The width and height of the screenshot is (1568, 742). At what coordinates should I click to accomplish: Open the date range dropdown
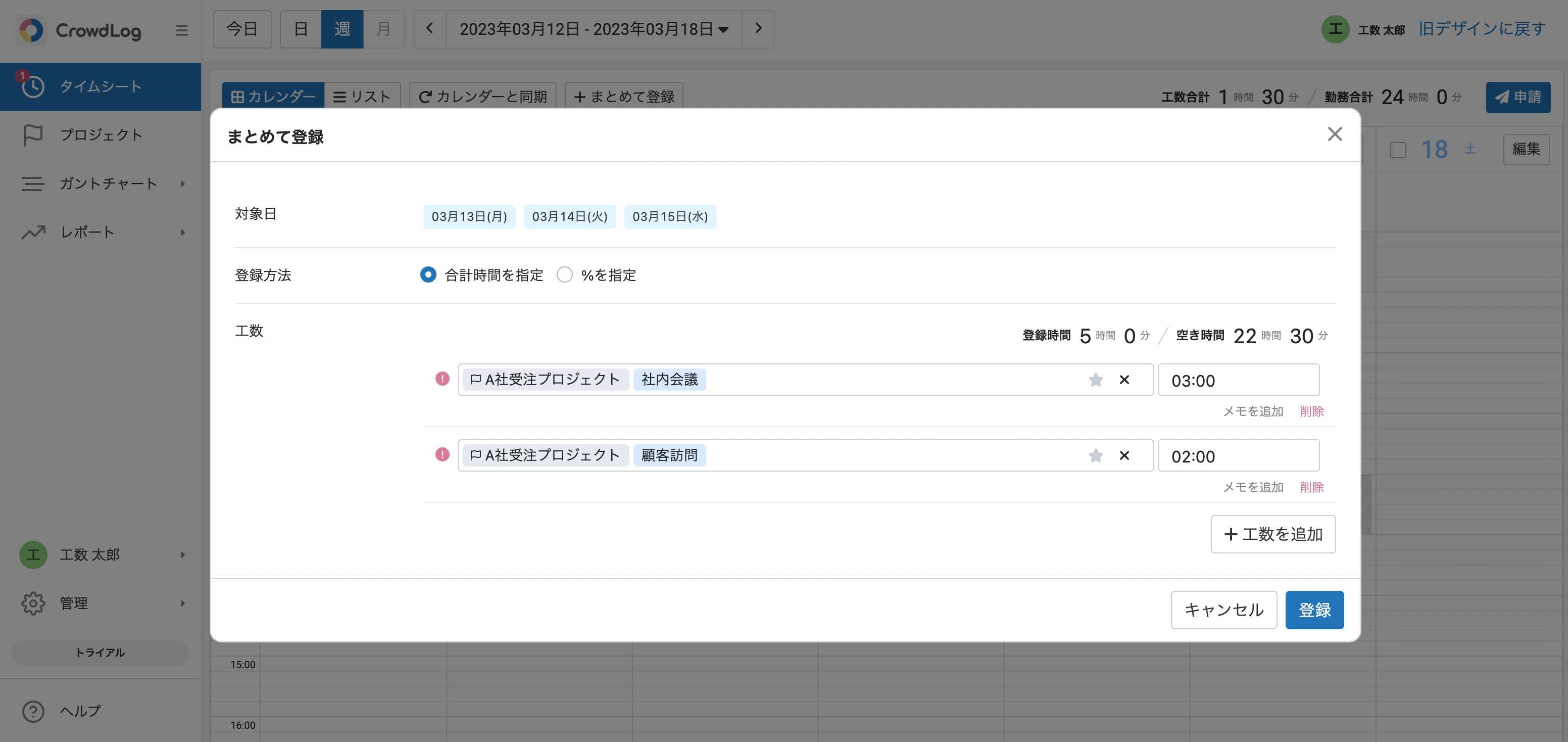(594, 29)
